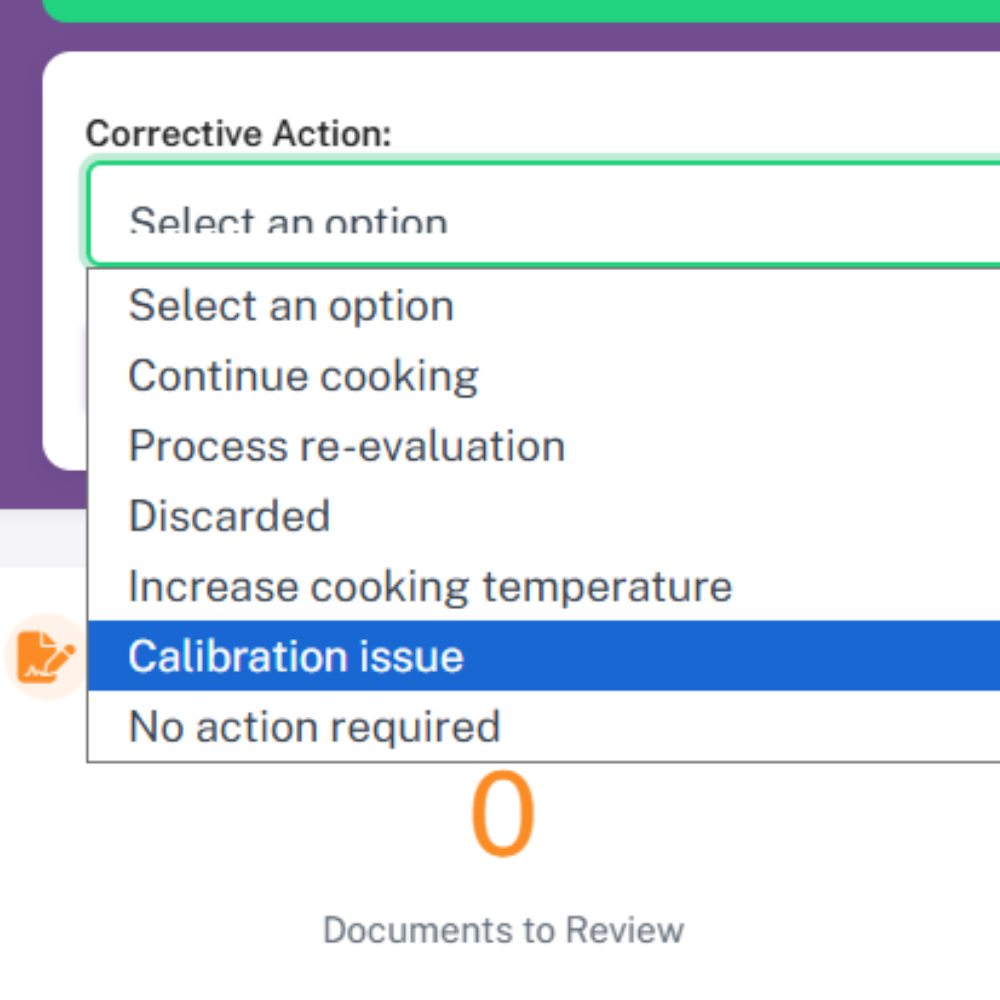Viewport: 1000px width, 1000px height.
Task: Select 'Increase cooking temperature' option
Action: coord(430,586)
